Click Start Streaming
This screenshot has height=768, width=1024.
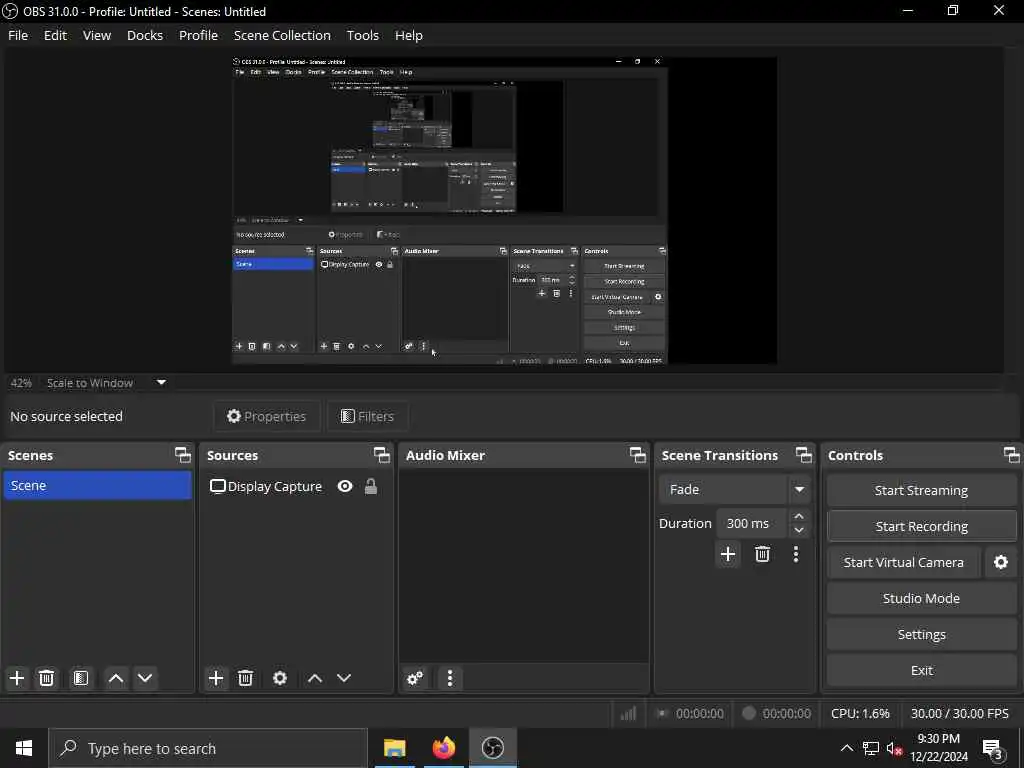[921, 490]
